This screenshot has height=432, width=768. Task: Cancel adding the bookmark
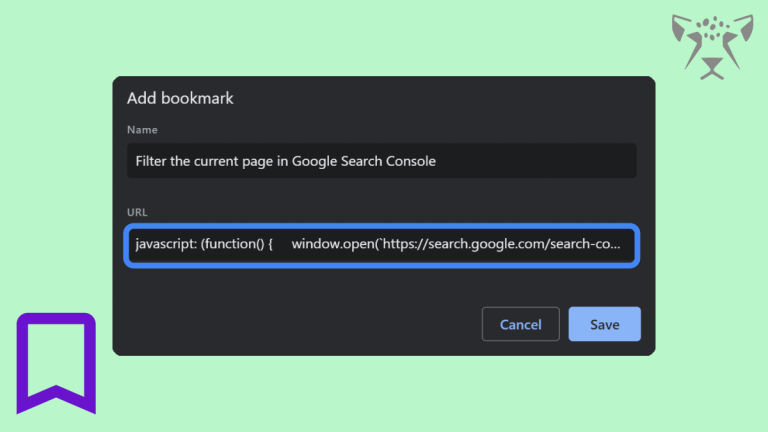coord(521,324)
